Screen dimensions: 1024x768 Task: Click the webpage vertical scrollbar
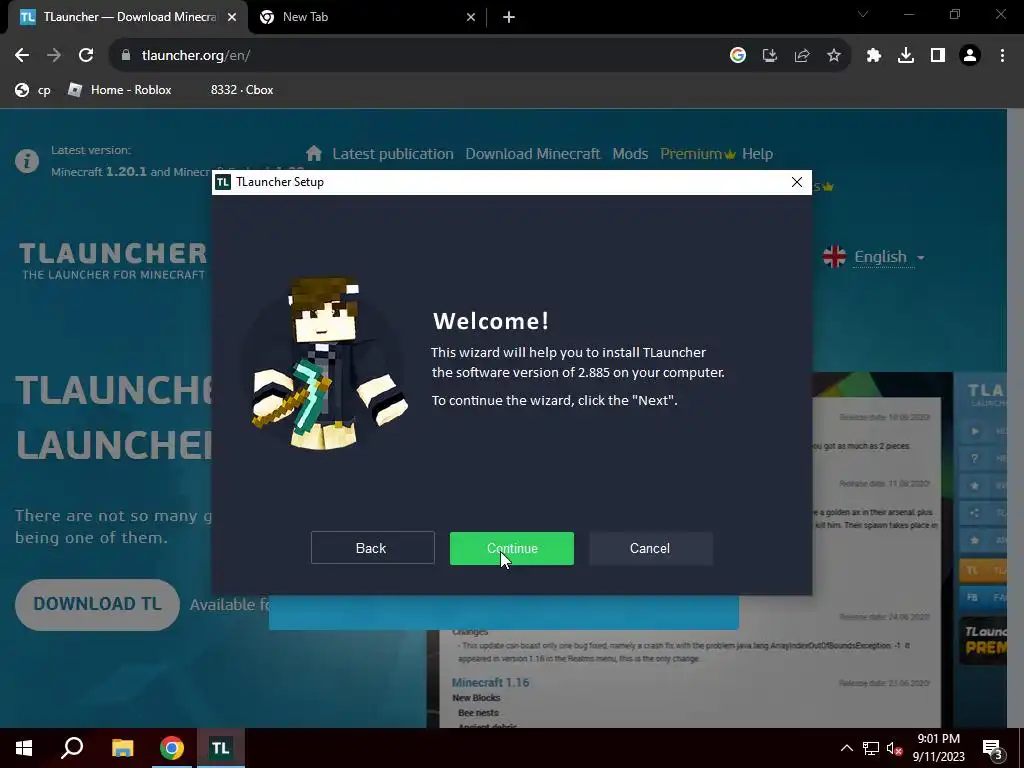pos(1015,418)
